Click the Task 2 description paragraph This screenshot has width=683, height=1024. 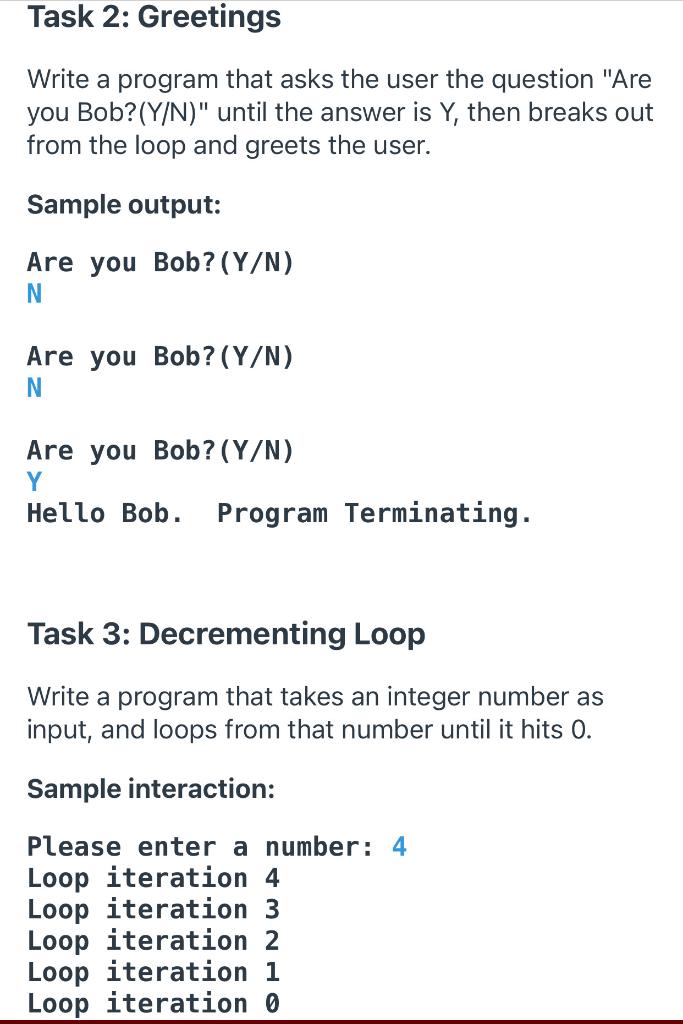[340, 112]
